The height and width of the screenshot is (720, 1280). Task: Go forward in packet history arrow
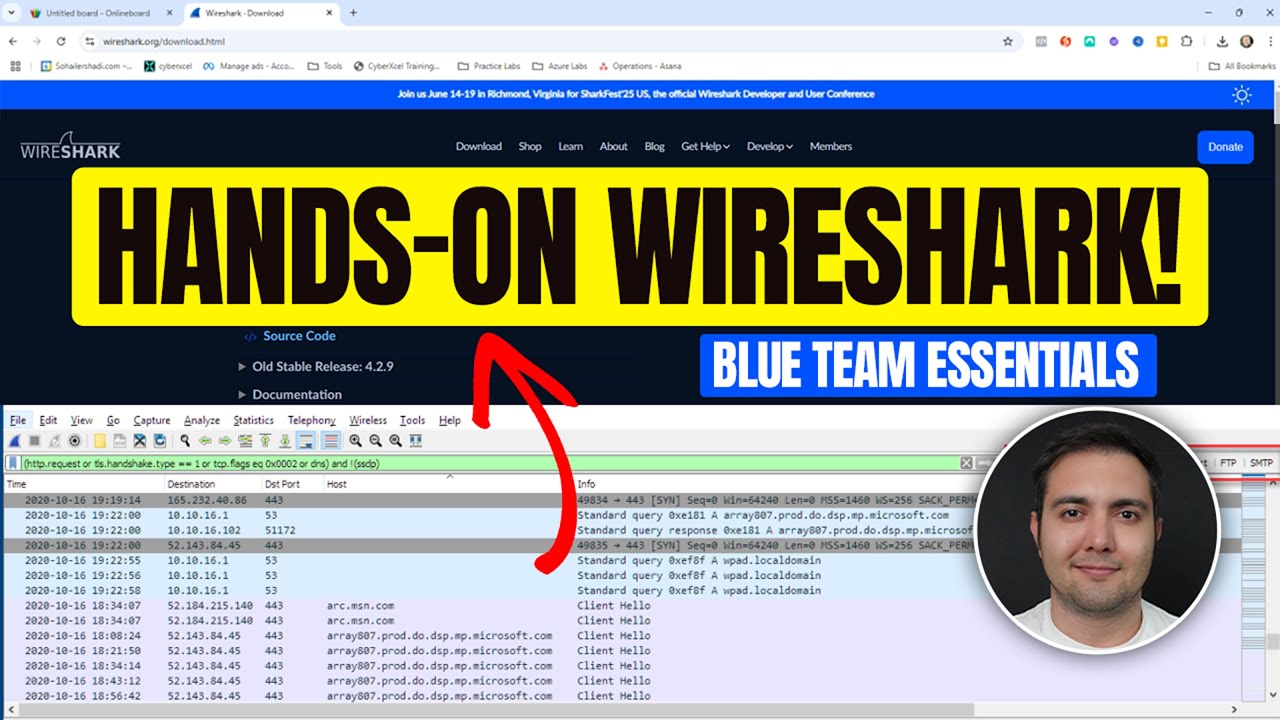pos(225,441)
